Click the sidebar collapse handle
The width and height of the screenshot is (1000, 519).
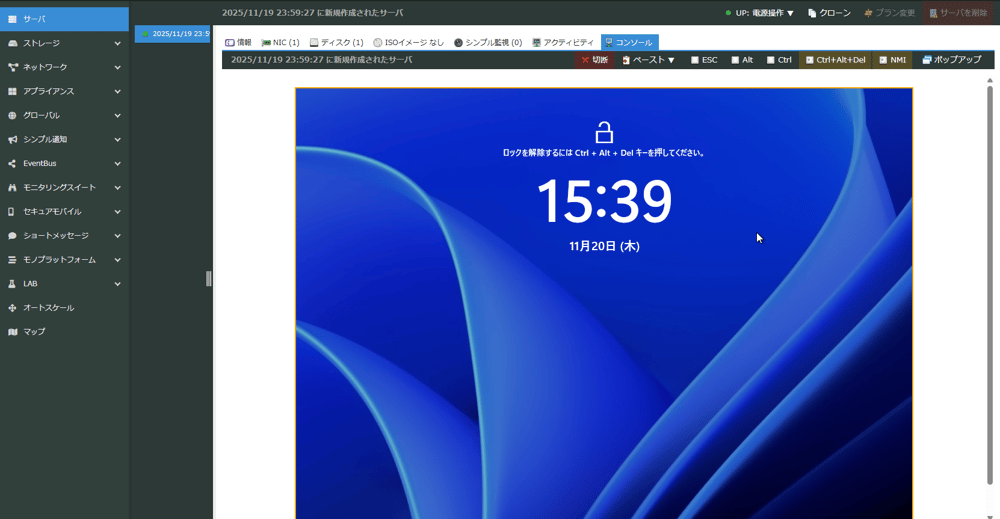pos(209,279)
